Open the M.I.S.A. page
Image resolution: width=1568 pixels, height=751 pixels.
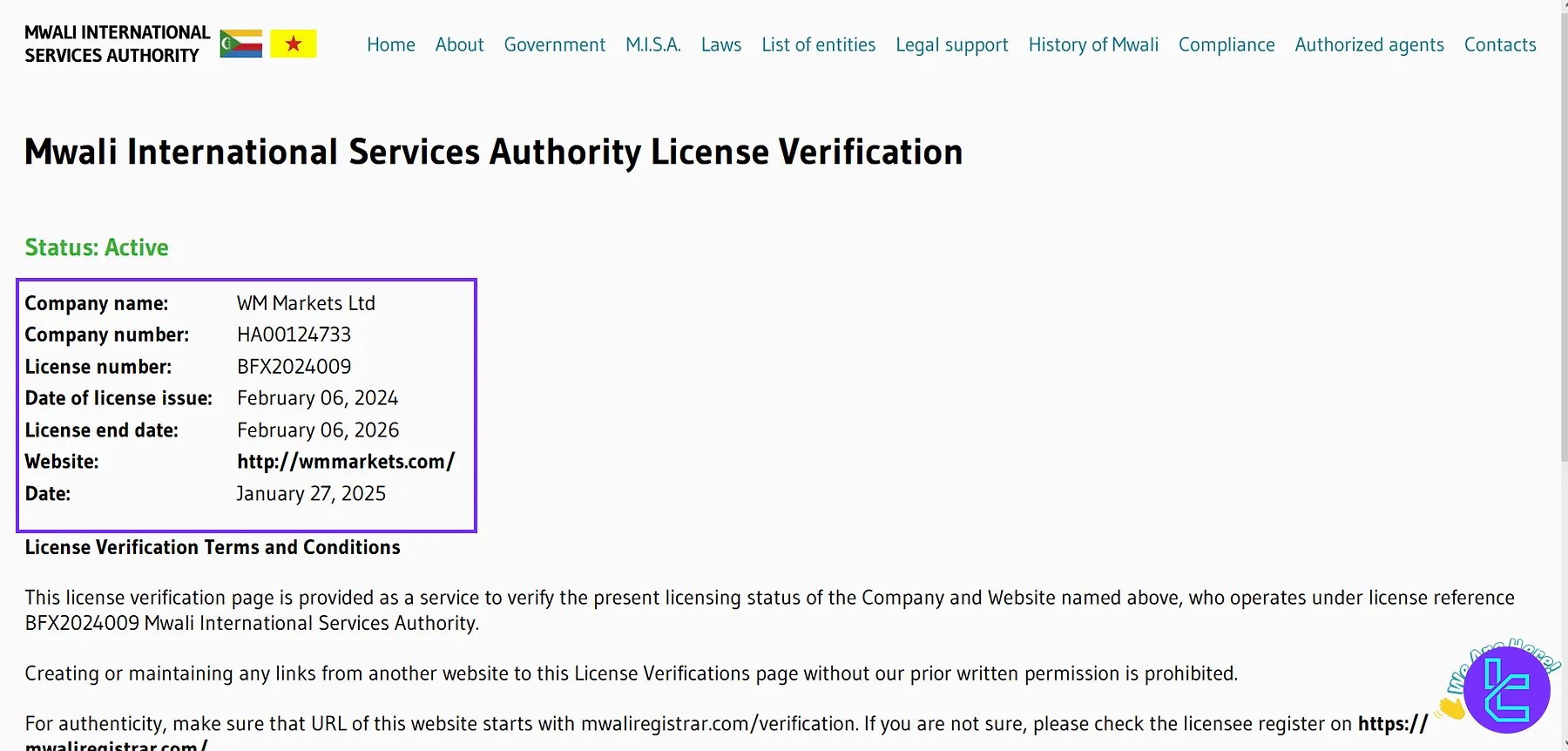(652, 44)
